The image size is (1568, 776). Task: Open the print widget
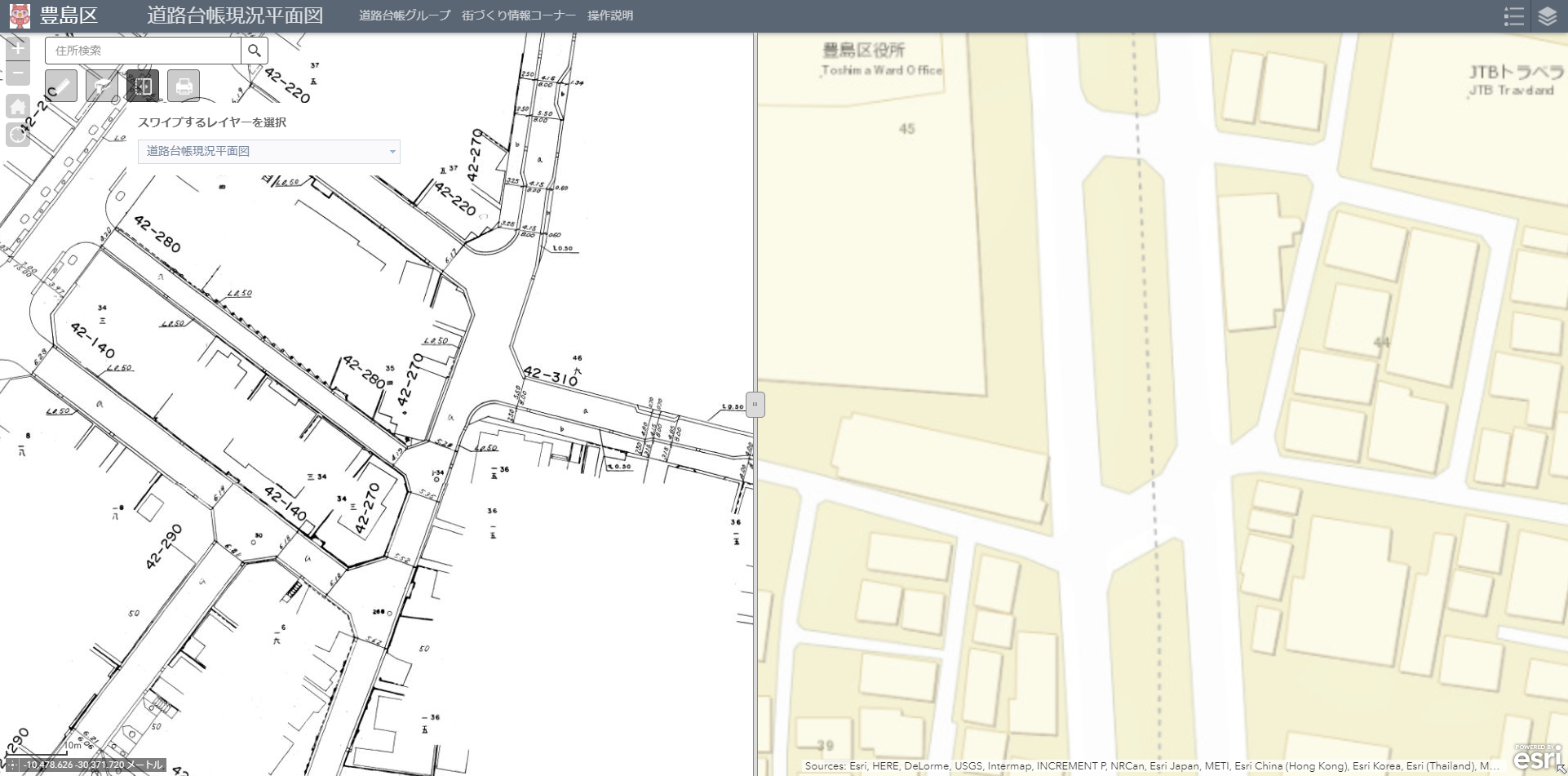pyautogui.click(x=184, y=86)
